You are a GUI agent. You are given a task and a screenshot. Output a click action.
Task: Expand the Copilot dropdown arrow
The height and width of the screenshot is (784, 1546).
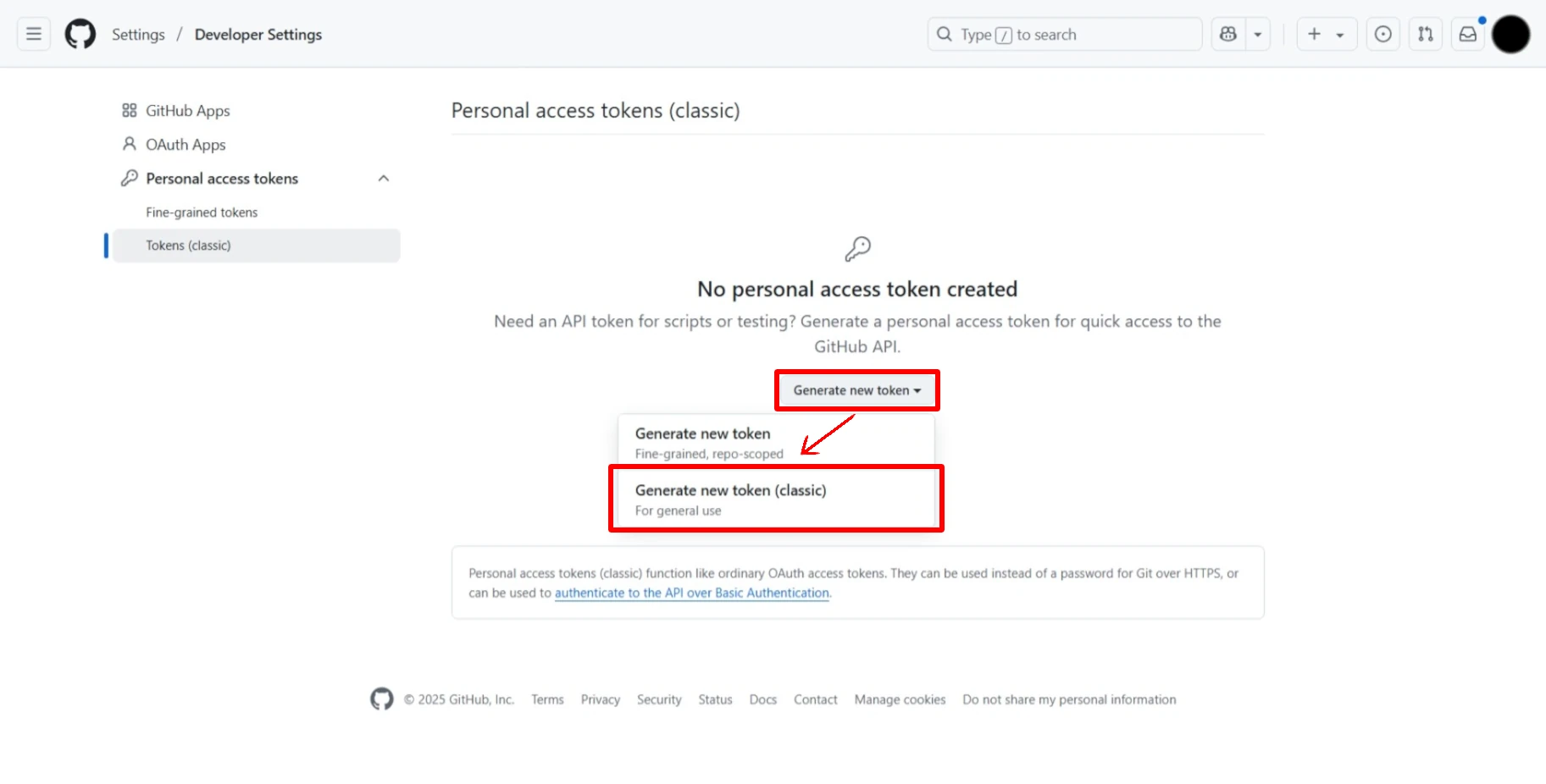pos(1258,35)
